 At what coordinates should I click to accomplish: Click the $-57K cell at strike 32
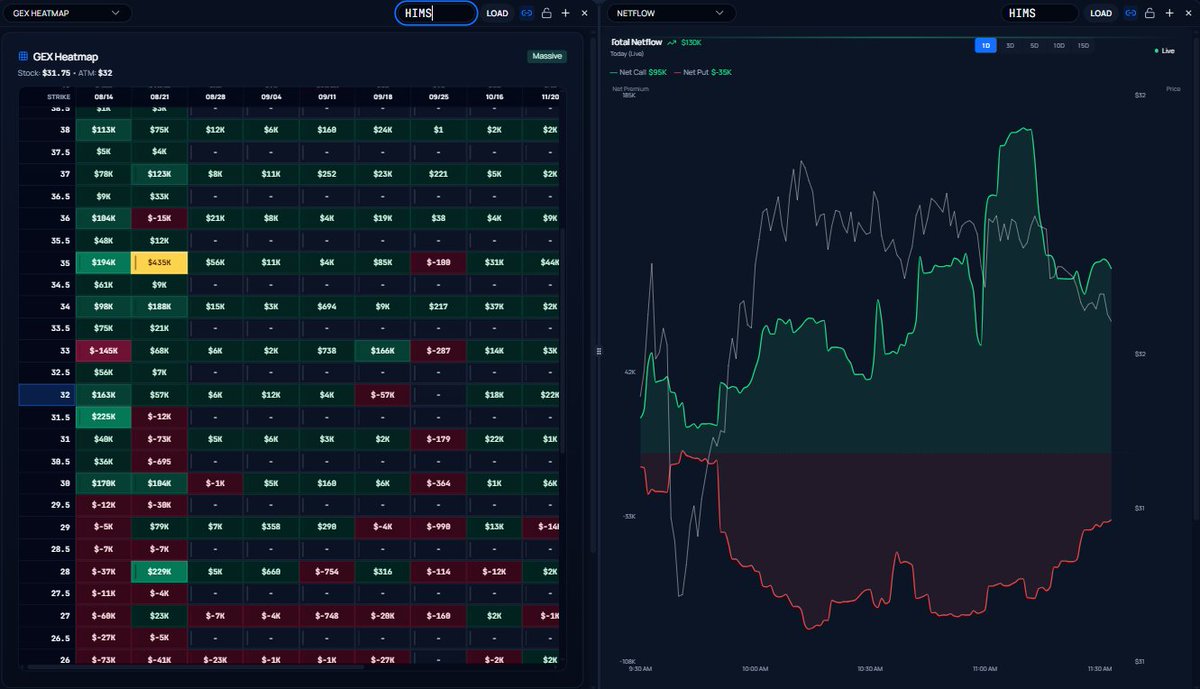click(383, 394)
